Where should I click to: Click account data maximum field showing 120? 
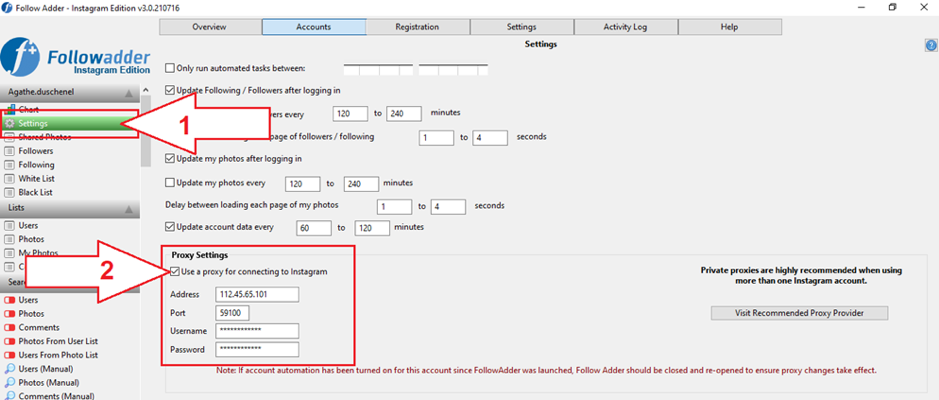[372, 228]
